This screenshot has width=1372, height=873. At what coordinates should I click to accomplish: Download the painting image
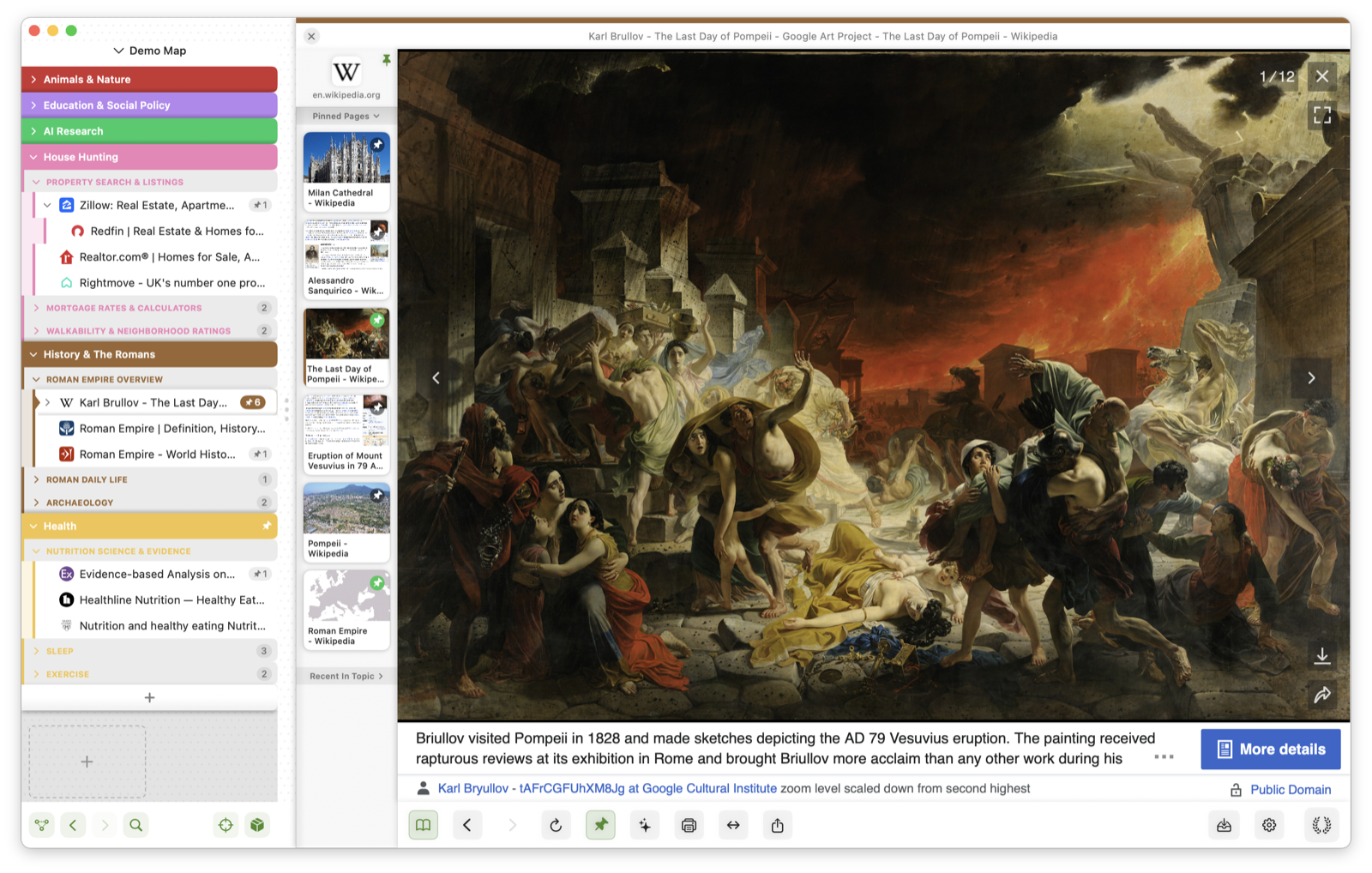pos(1322,656)
